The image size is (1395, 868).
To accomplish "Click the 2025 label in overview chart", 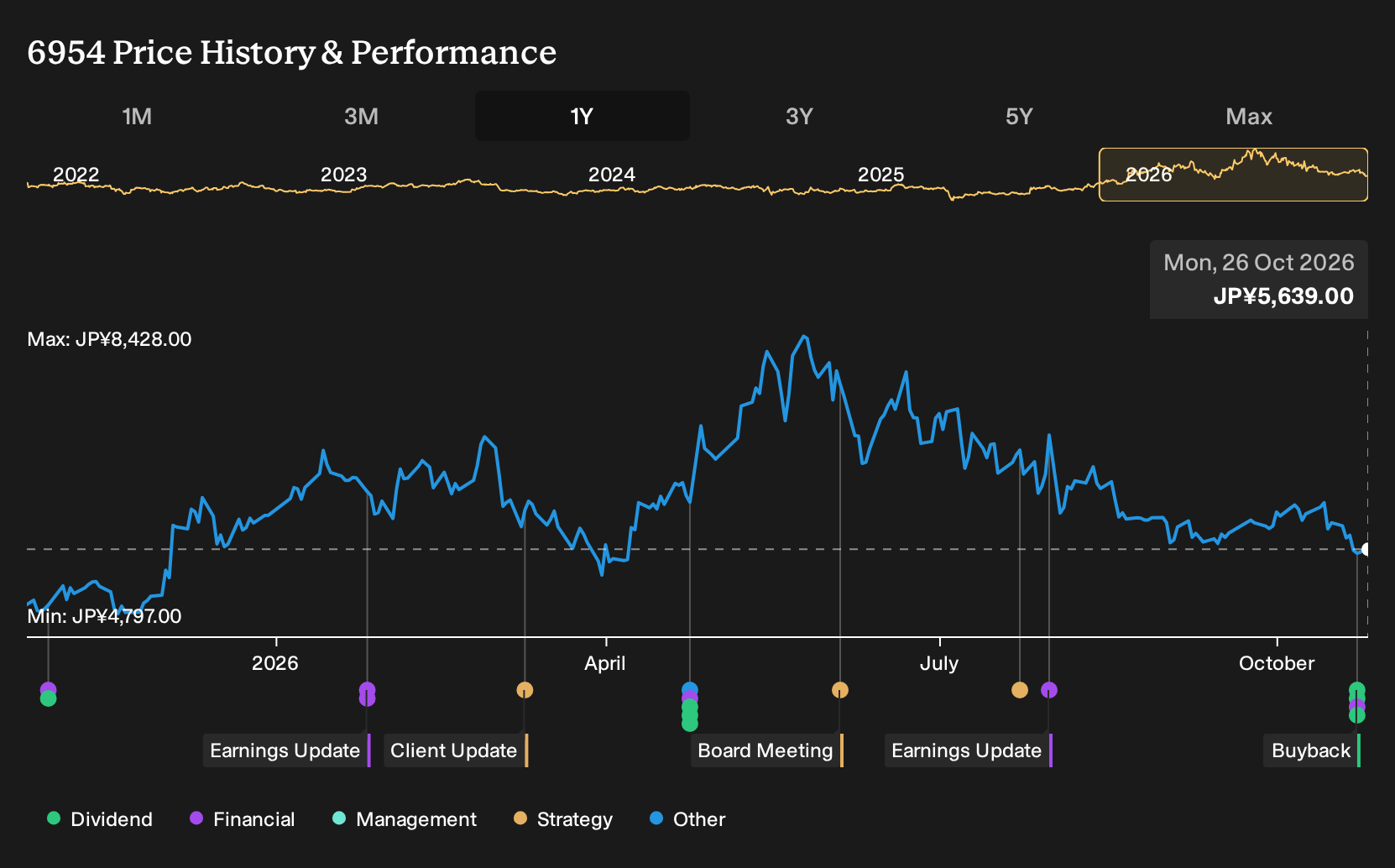I will 881,175.
